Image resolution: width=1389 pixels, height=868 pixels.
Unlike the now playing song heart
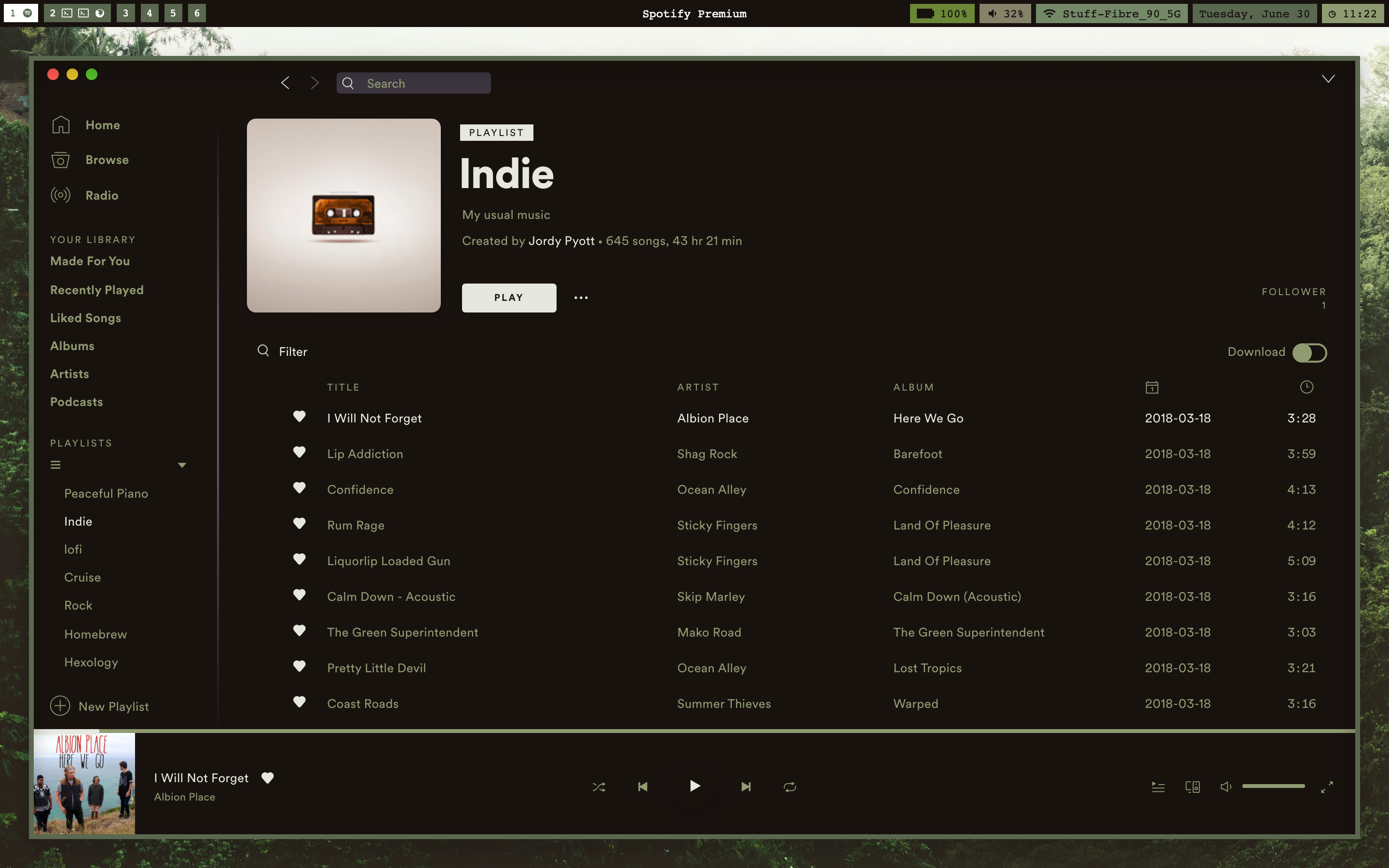[268, 778]
